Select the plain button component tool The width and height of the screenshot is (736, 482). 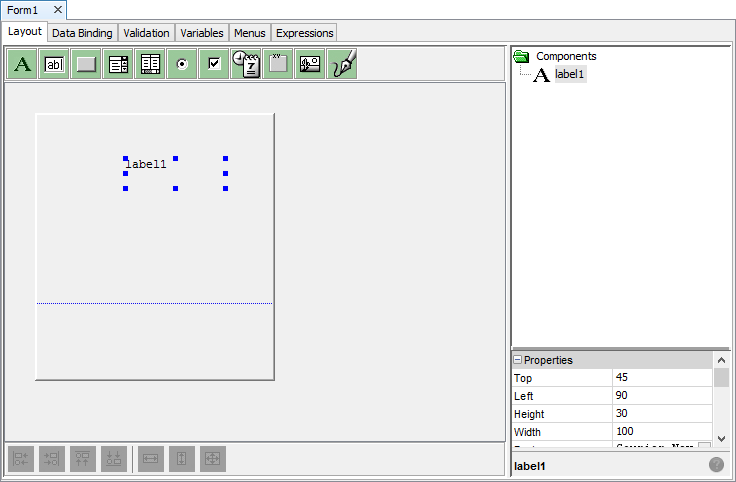click(87, 64)
